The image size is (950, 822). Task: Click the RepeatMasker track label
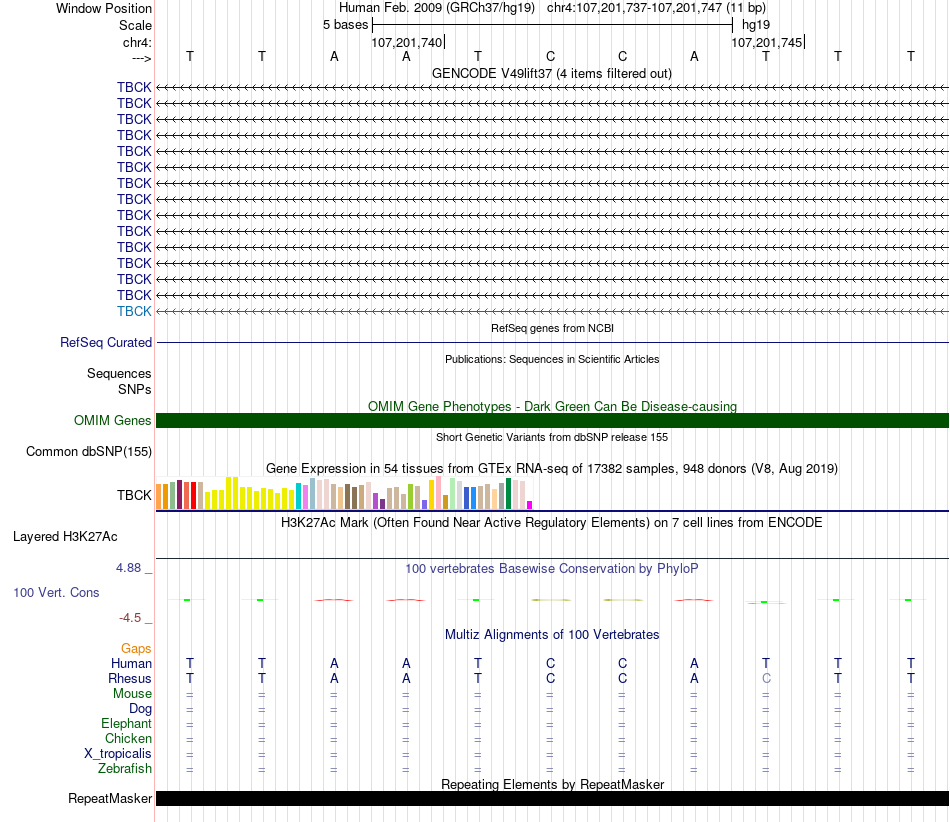[110, 798]
